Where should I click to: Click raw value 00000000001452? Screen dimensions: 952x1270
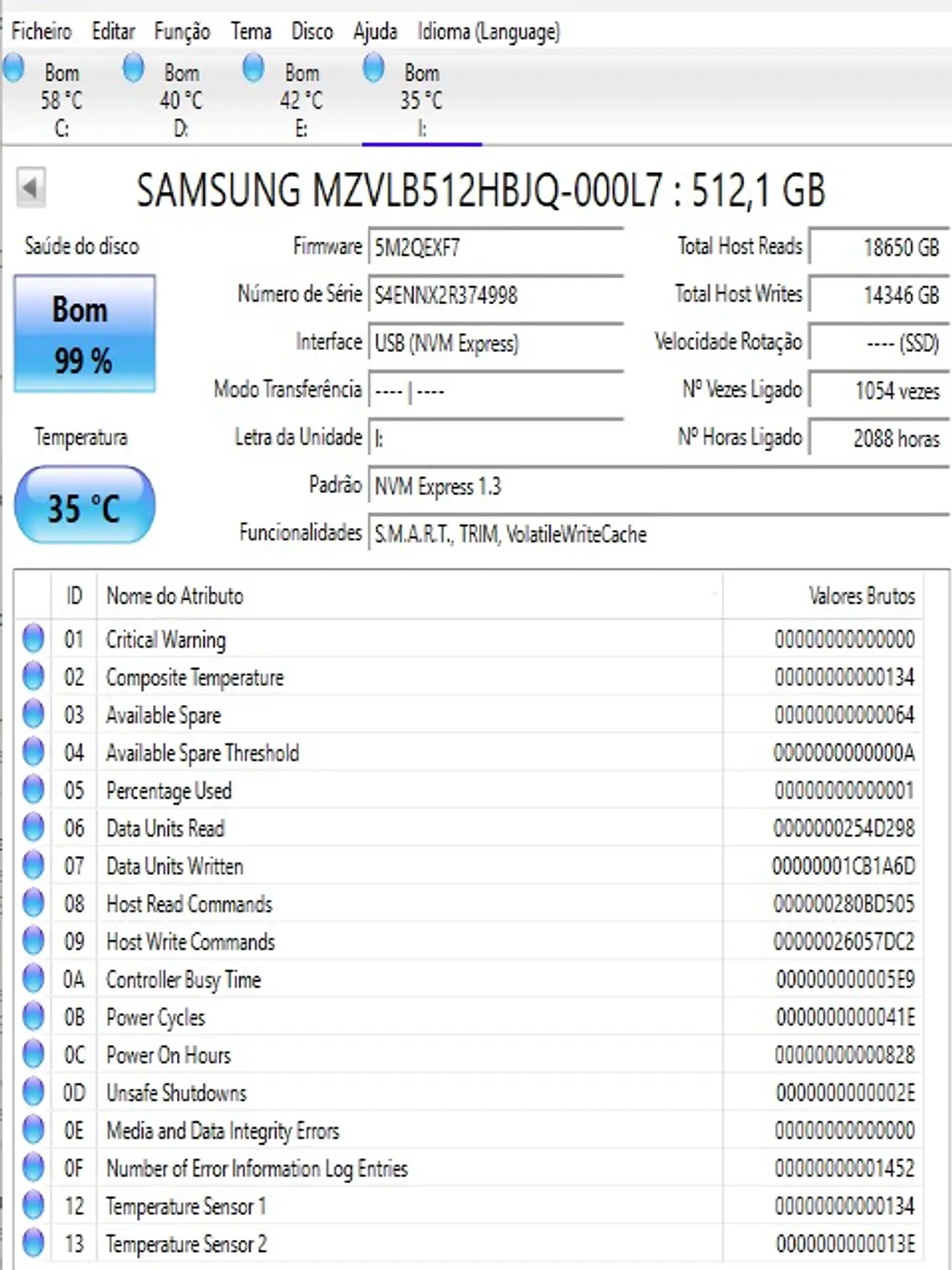(845, 1168)
